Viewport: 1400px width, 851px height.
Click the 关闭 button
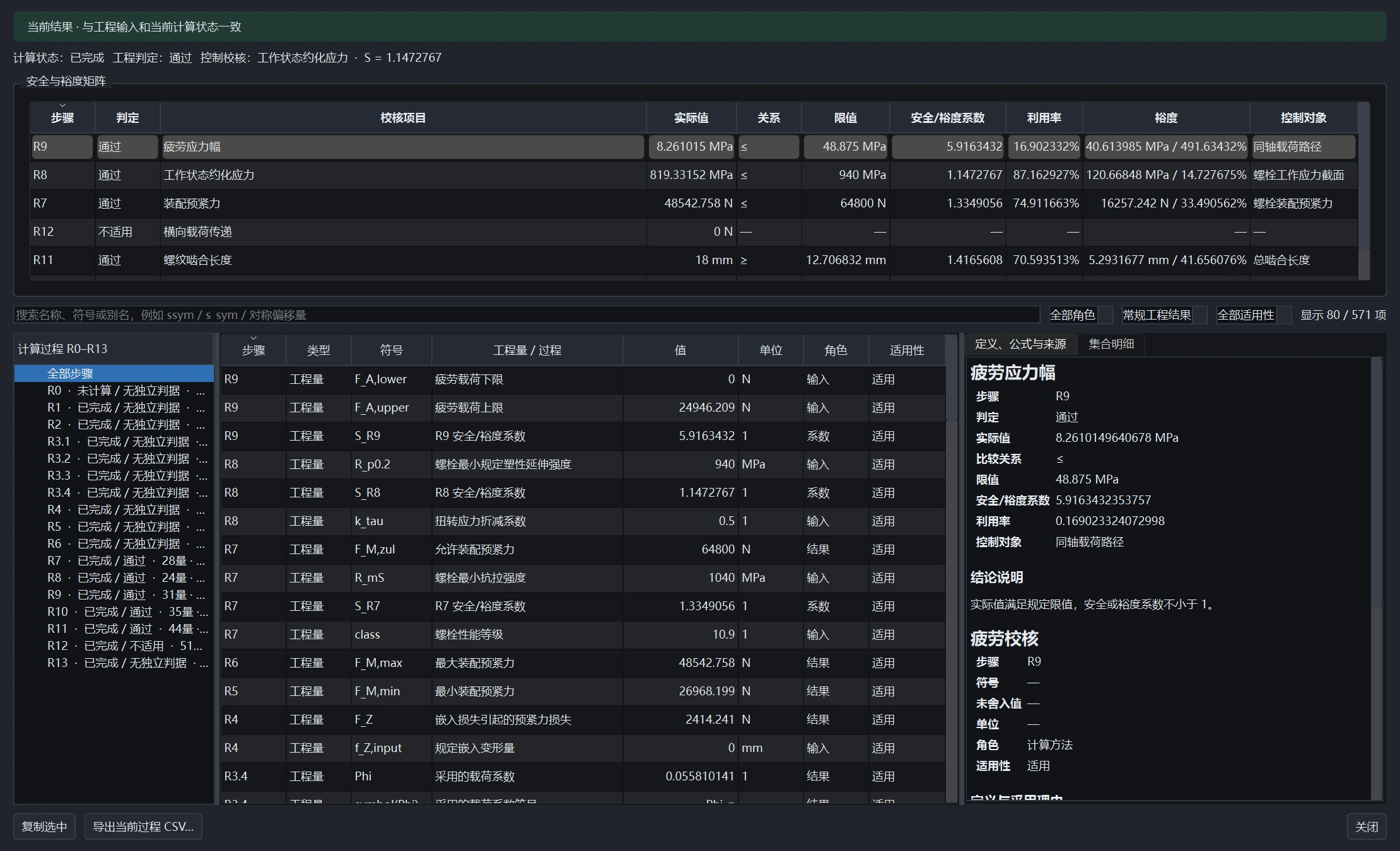(1367, 826)
